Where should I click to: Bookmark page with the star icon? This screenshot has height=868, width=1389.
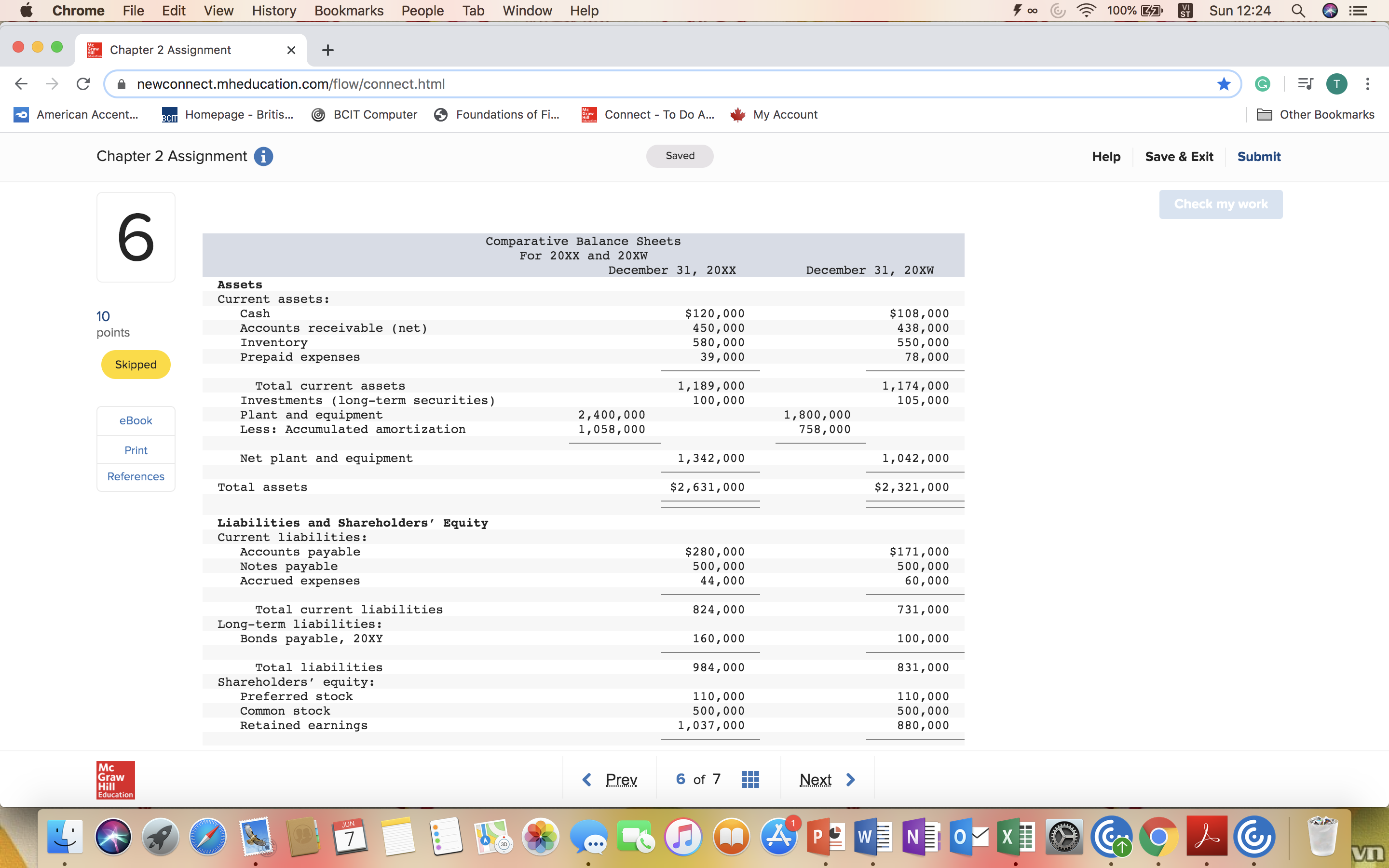[1223, 84]
